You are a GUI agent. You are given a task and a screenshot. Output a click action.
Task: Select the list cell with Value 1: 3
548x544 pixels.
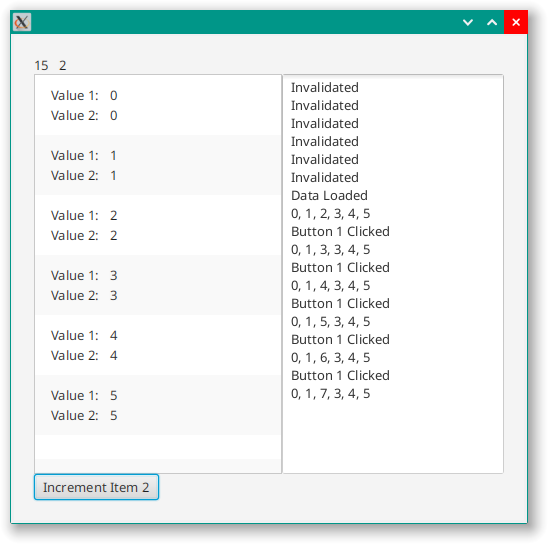(158, 285)
